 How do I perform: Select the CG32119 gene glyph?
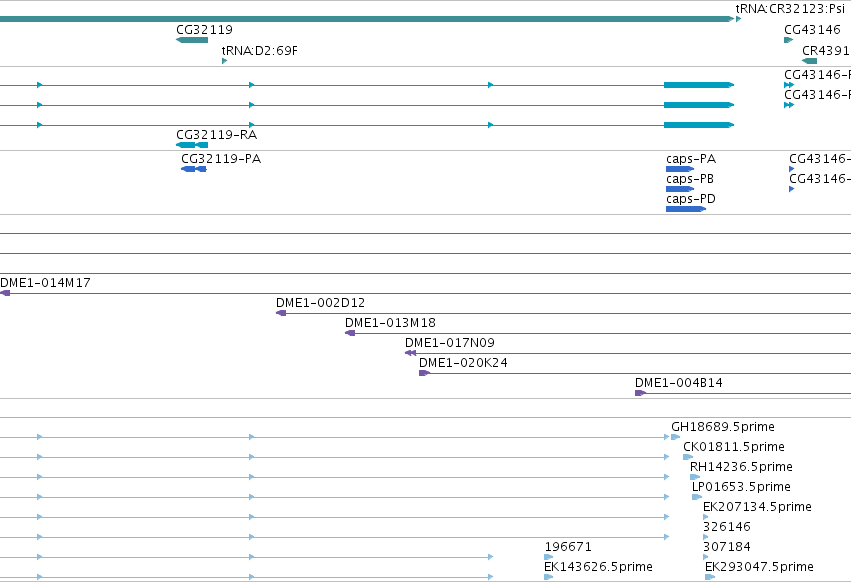(192, 40)
